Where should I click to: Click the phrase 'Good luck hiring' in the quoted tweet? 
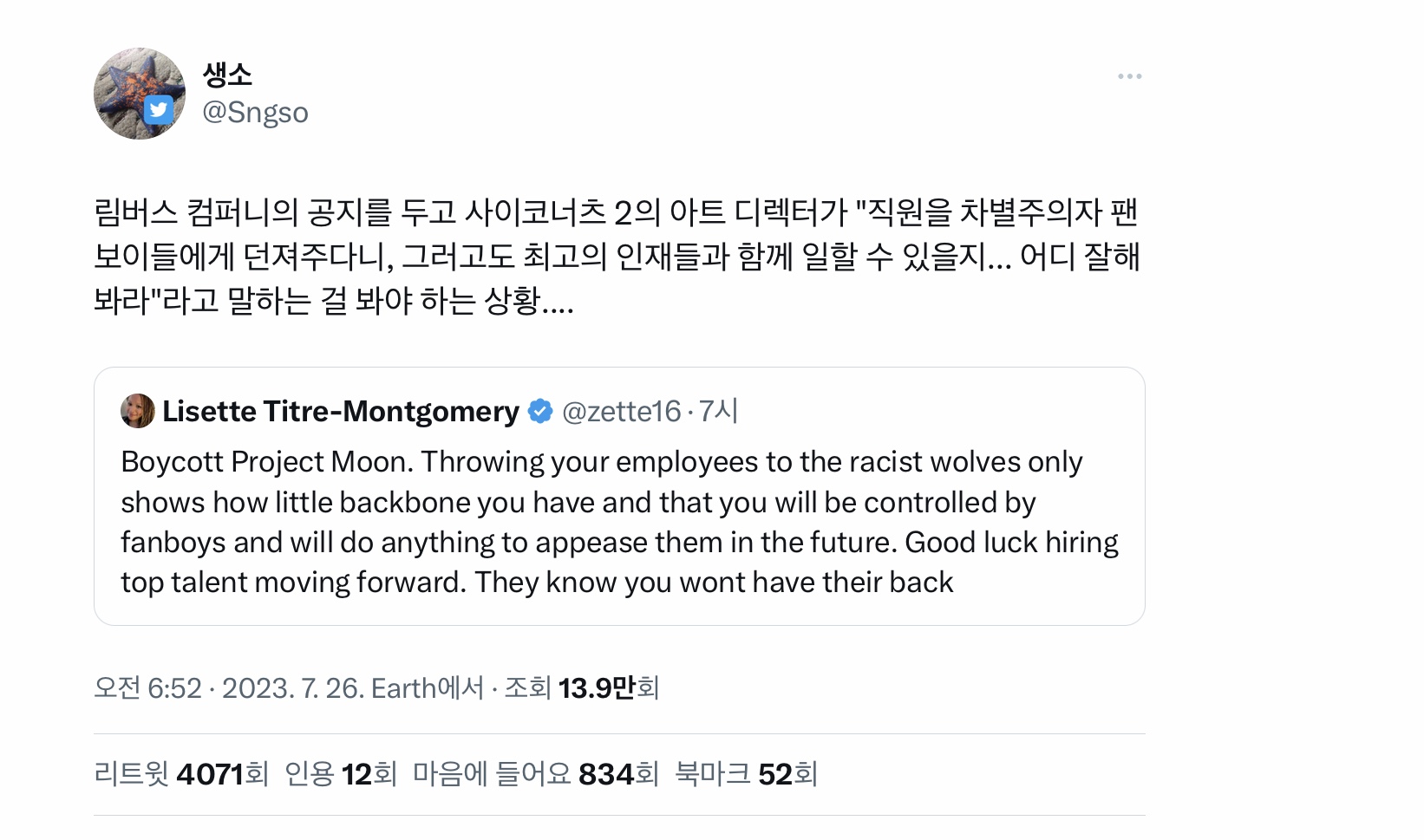pyautogui.click(x=1011, y=543)
